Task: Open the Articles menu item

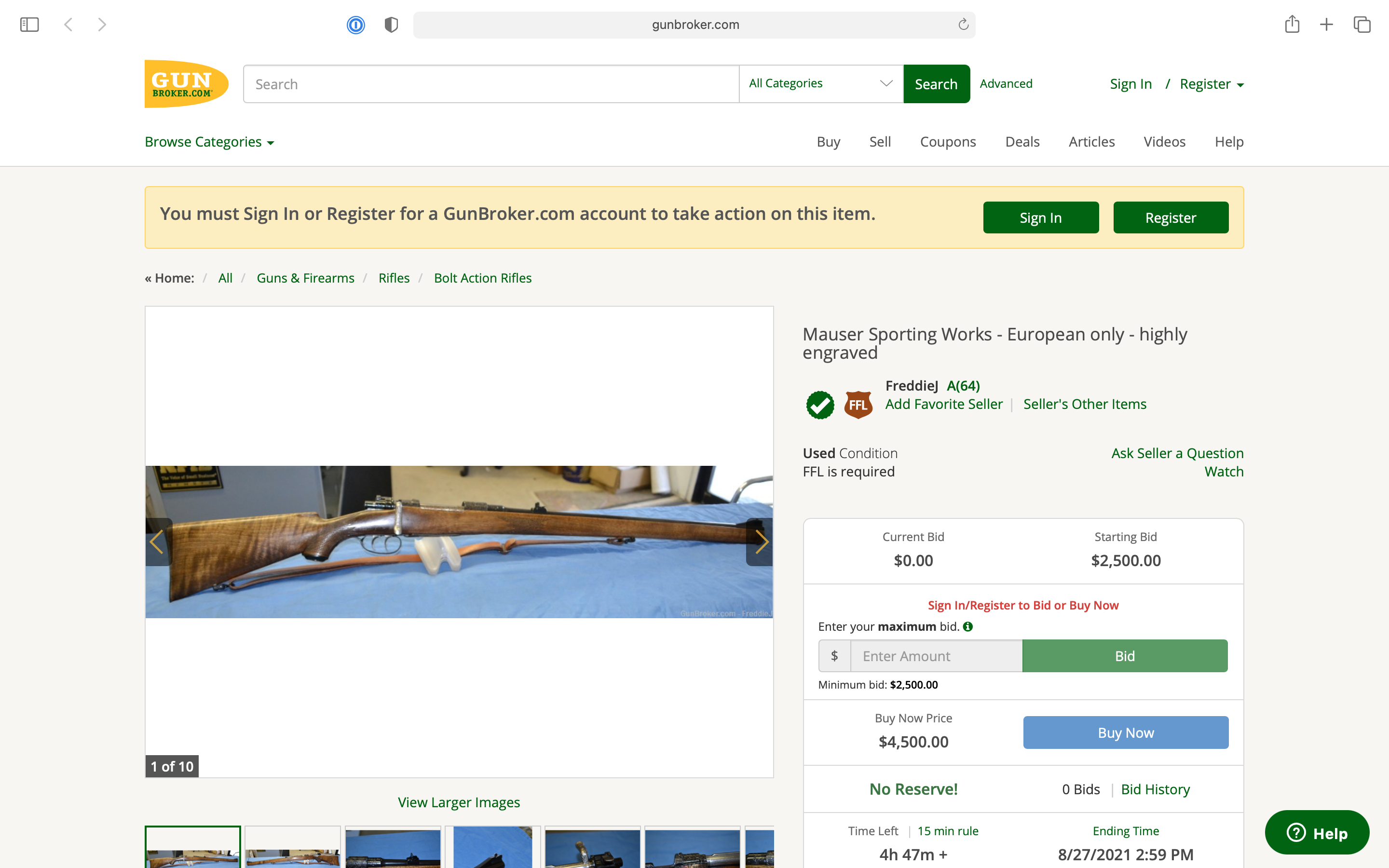Action: point(1091,142)
